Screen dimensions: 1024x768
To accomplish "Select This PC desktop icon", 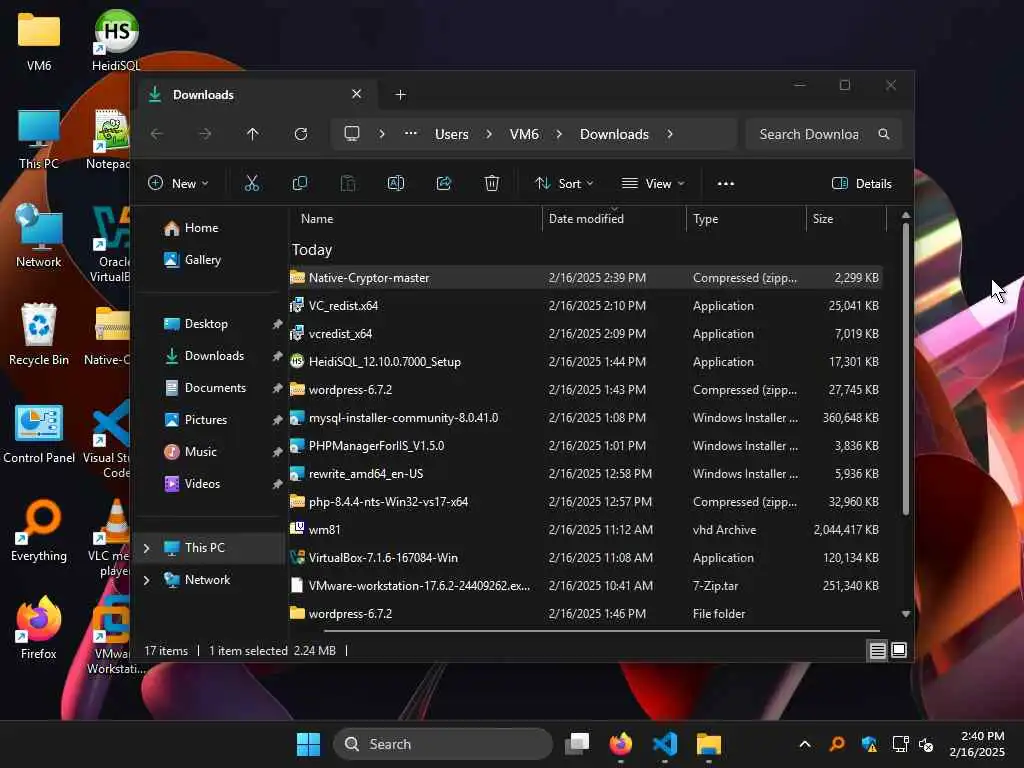I will click(x=39, y=138).
